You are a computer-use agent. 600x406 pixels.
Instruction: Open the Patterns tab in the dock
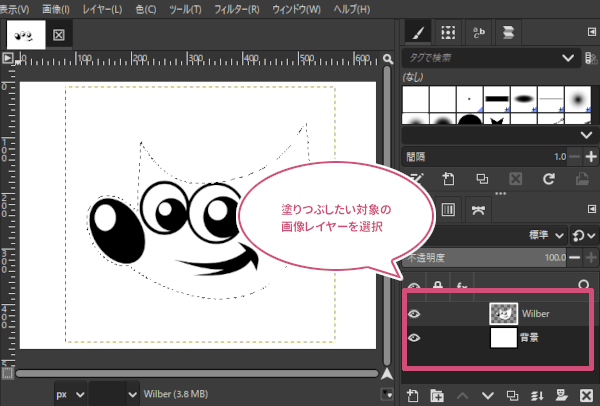pos(450,33)
